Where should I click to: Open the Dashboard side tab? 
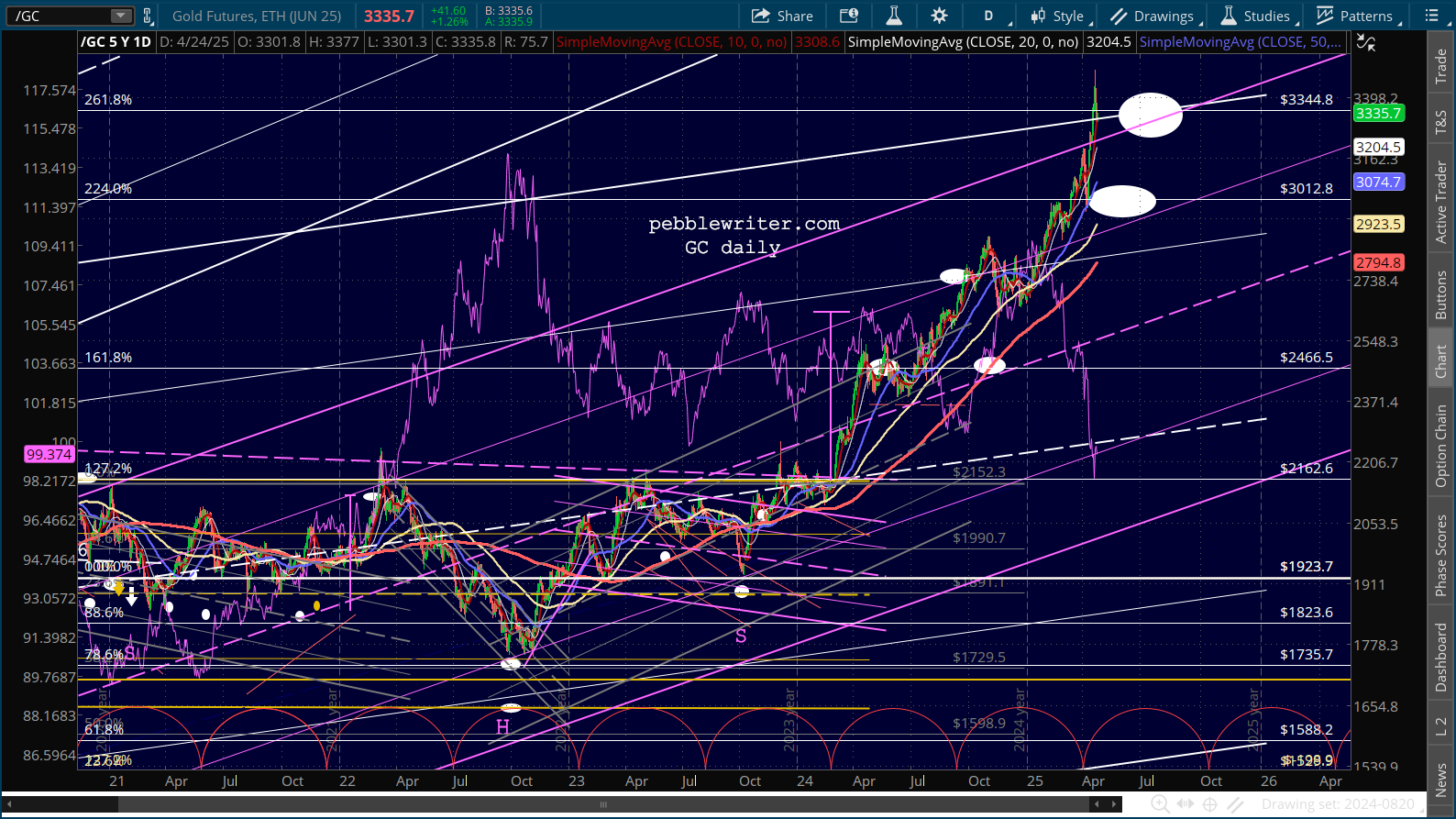click(x=1441, y=657)
